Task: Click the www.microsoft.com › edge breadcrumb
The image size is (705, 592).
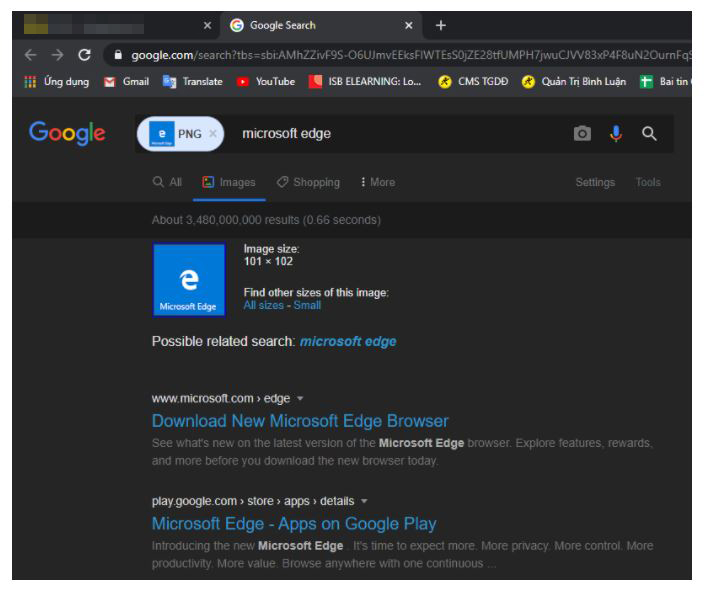Action: 221,399
